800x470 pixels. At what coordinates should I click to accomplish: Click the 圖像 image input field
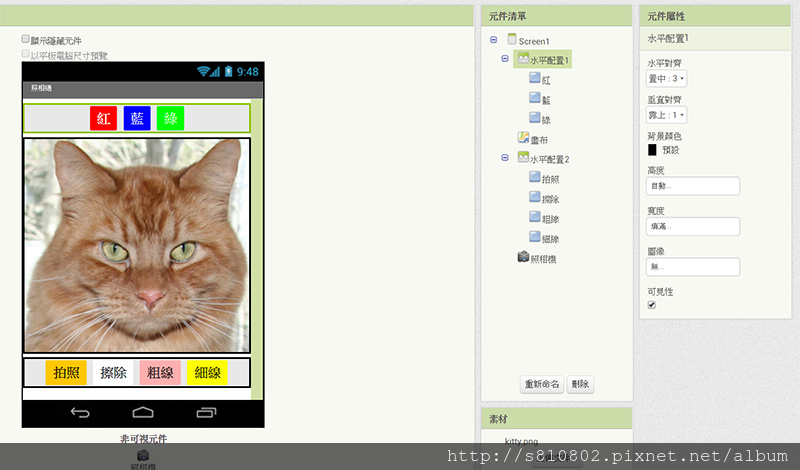click(x=693, y=267)
